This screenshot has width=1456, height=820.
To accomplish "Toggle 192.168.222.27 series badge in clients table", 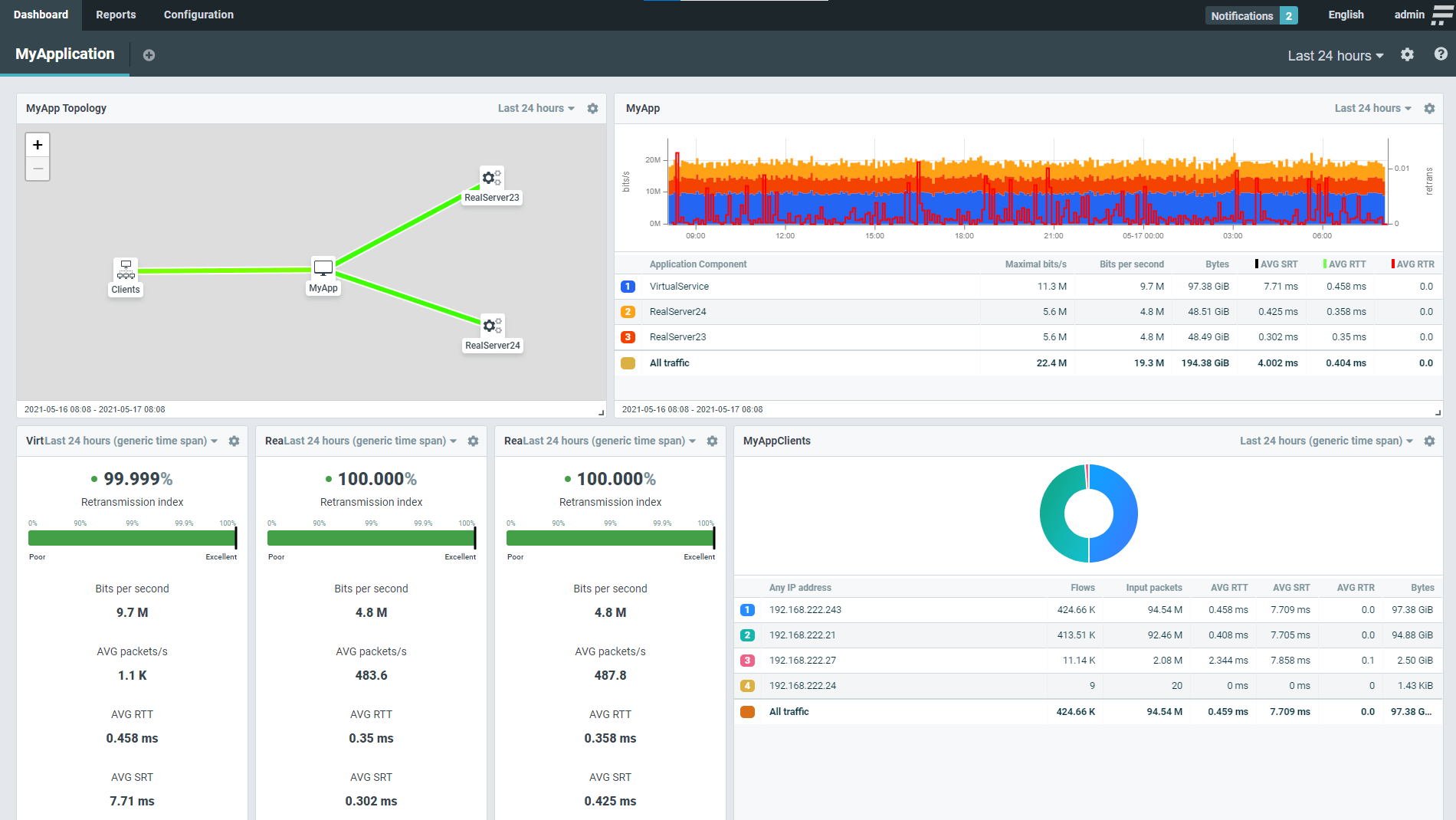I will tap(747, 661).
